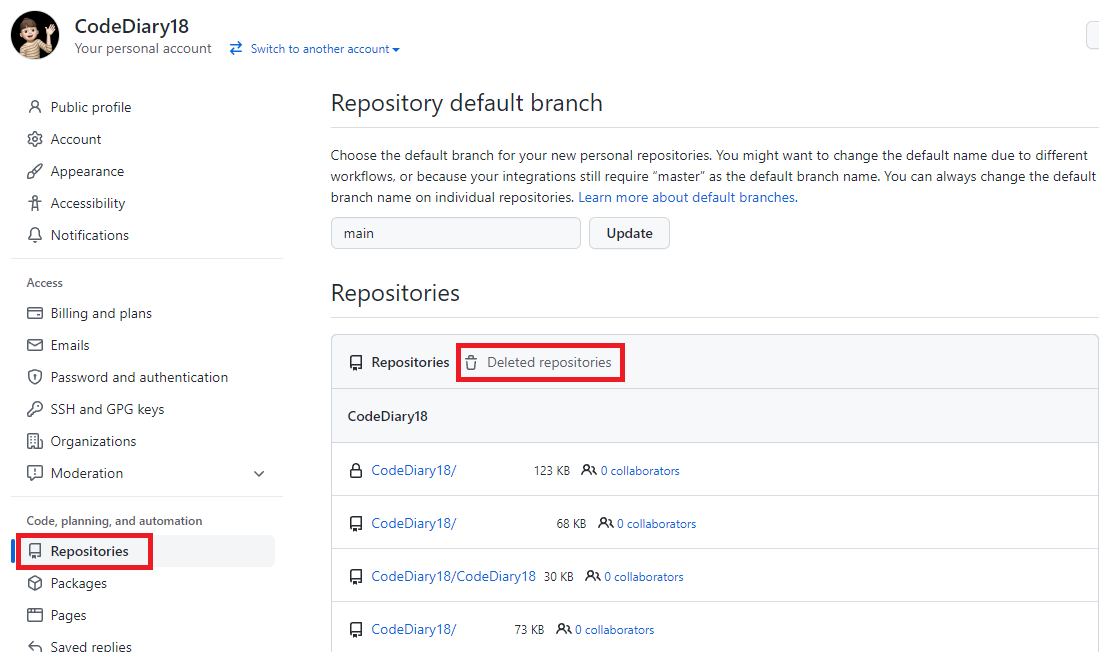This screenshot has height=652, width=1099.
Task: Open Saved replies
Action: point(91,646)
